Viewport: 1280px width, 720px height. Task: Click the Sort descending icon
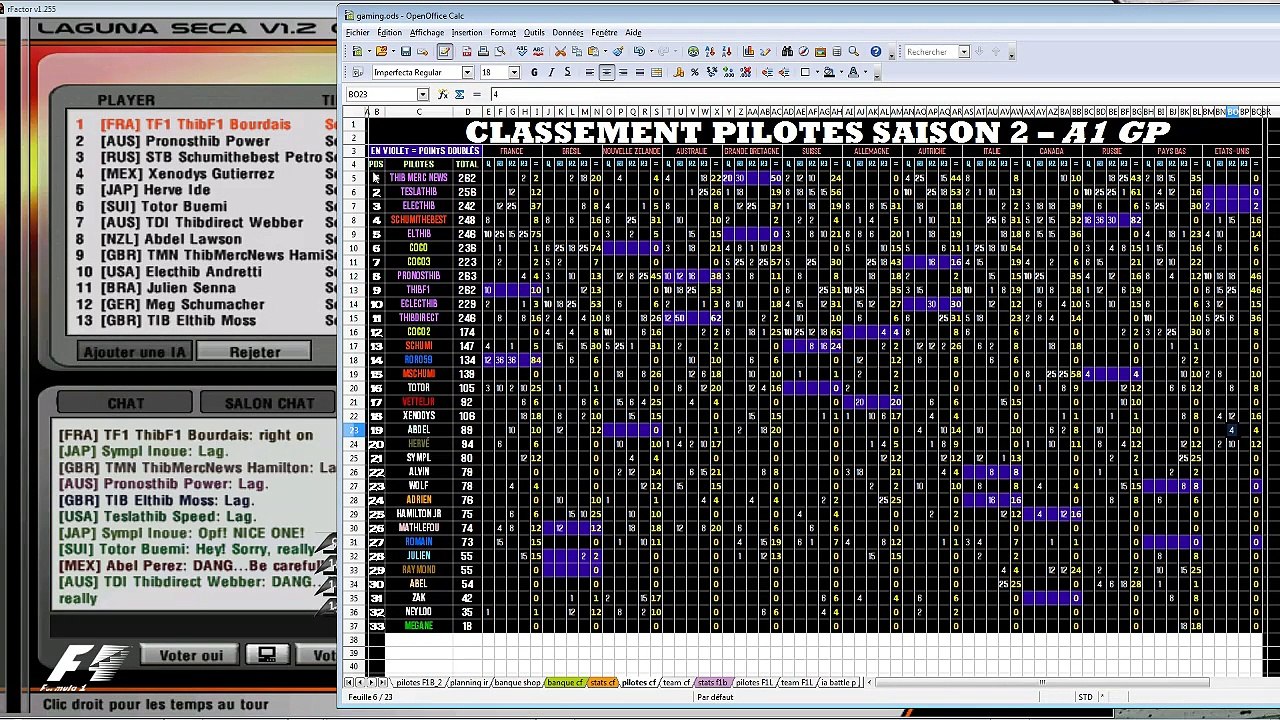(x=727, y=51)
